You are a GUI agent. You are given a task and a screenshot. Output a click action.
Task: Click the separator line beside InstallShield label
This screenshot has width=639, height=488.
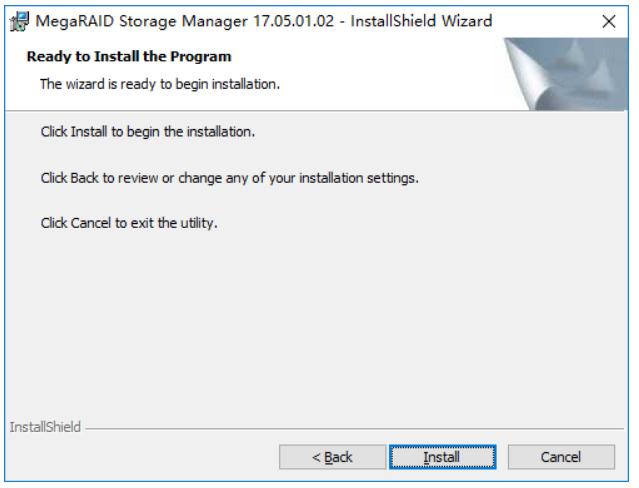[x=355, y=428]
